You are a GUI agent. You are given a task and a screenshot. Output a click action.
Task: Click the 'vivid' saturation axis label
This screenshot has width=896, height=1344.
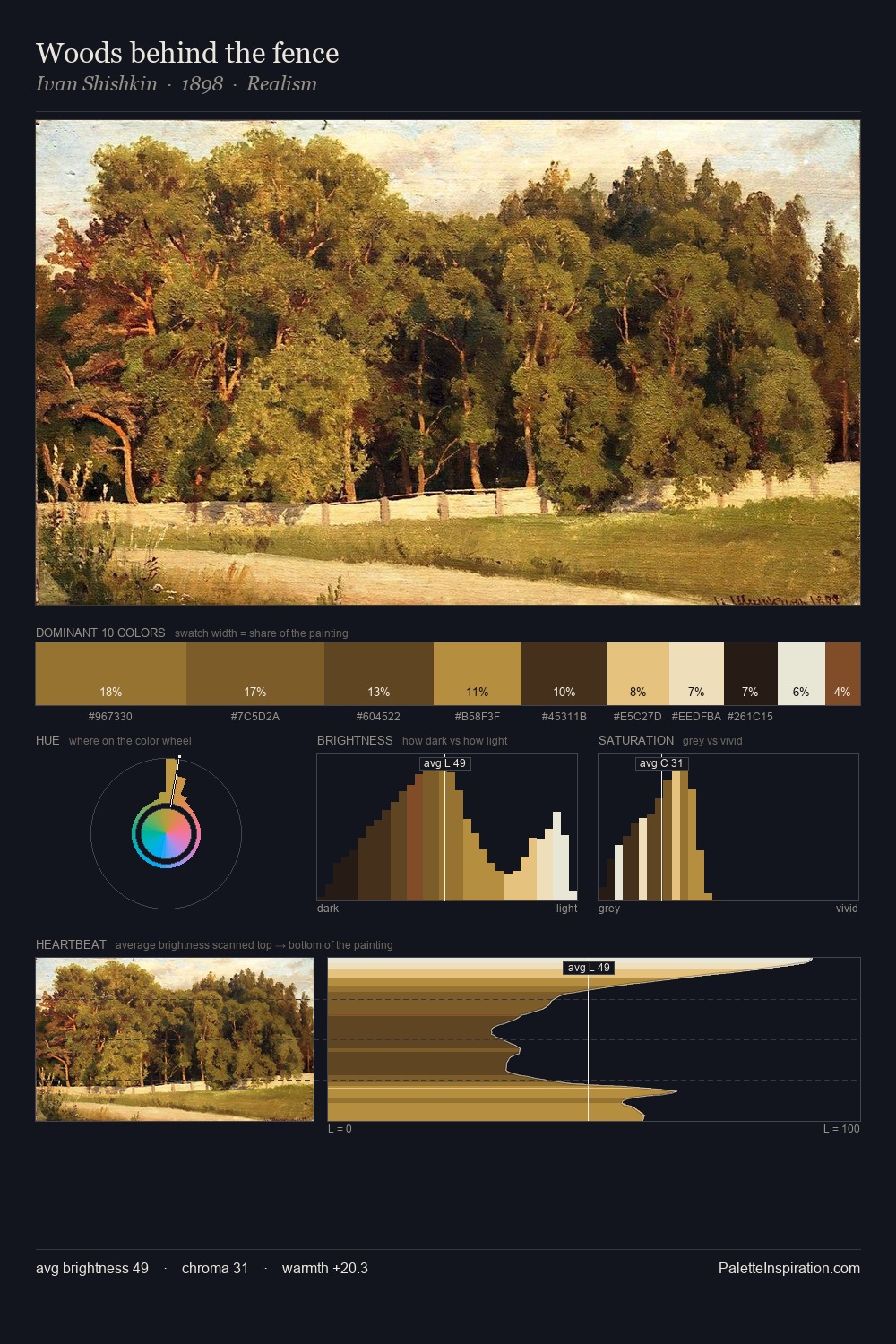(x=847, y=909)
